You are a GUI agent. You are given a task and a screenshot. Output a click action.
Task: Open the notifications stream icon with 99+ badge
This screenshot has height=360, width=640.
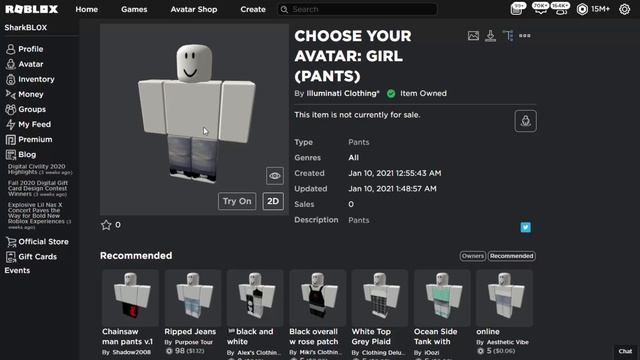coord(517,9)
